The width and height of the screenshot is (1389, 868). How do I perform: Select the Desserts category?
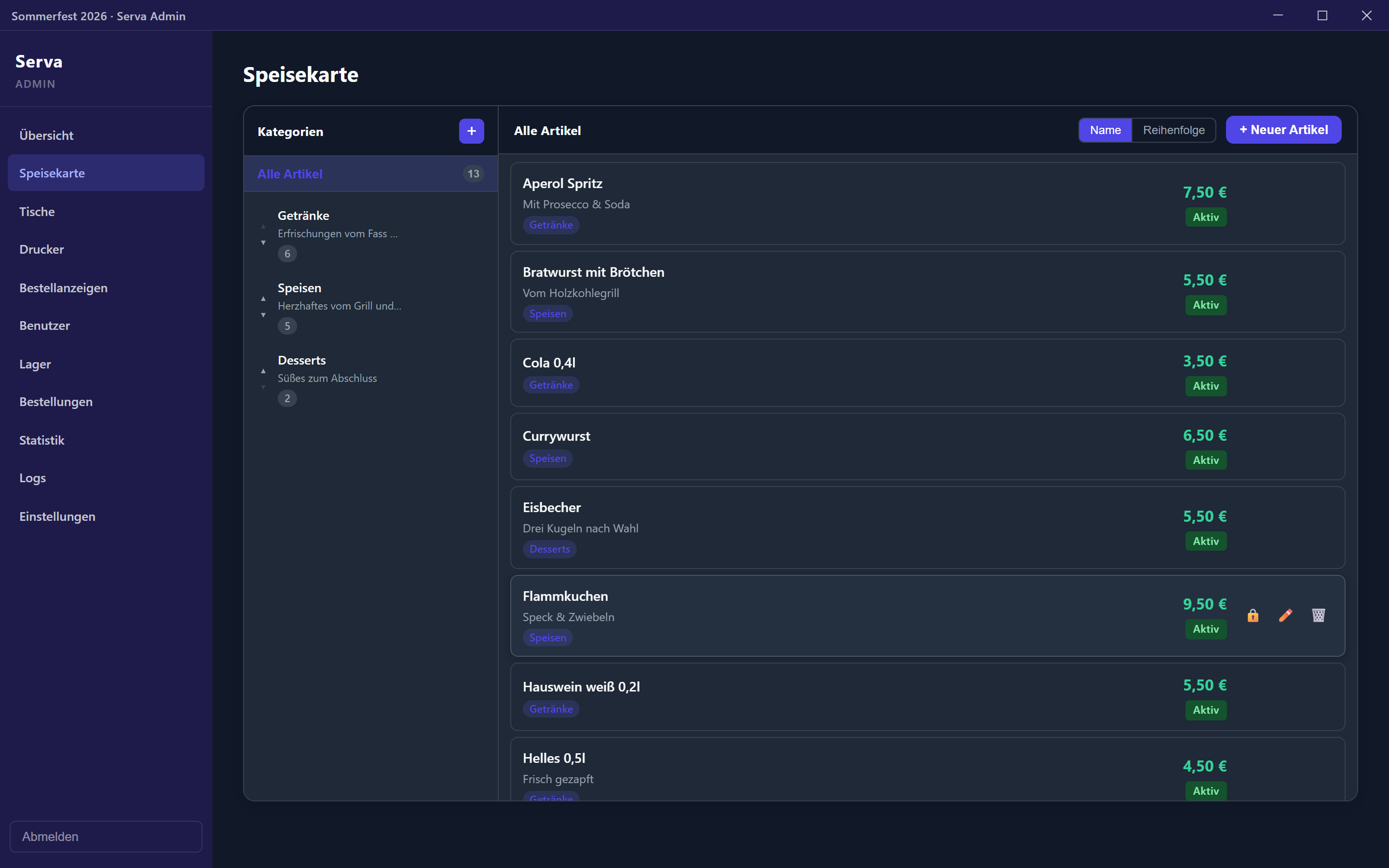(371, 379)
